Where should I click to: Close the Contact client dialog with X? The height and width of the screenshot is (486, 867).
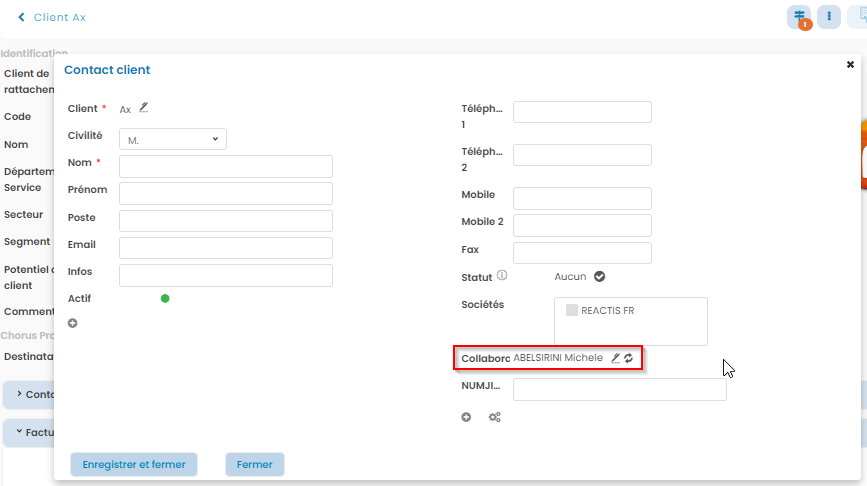click(850, 64)
